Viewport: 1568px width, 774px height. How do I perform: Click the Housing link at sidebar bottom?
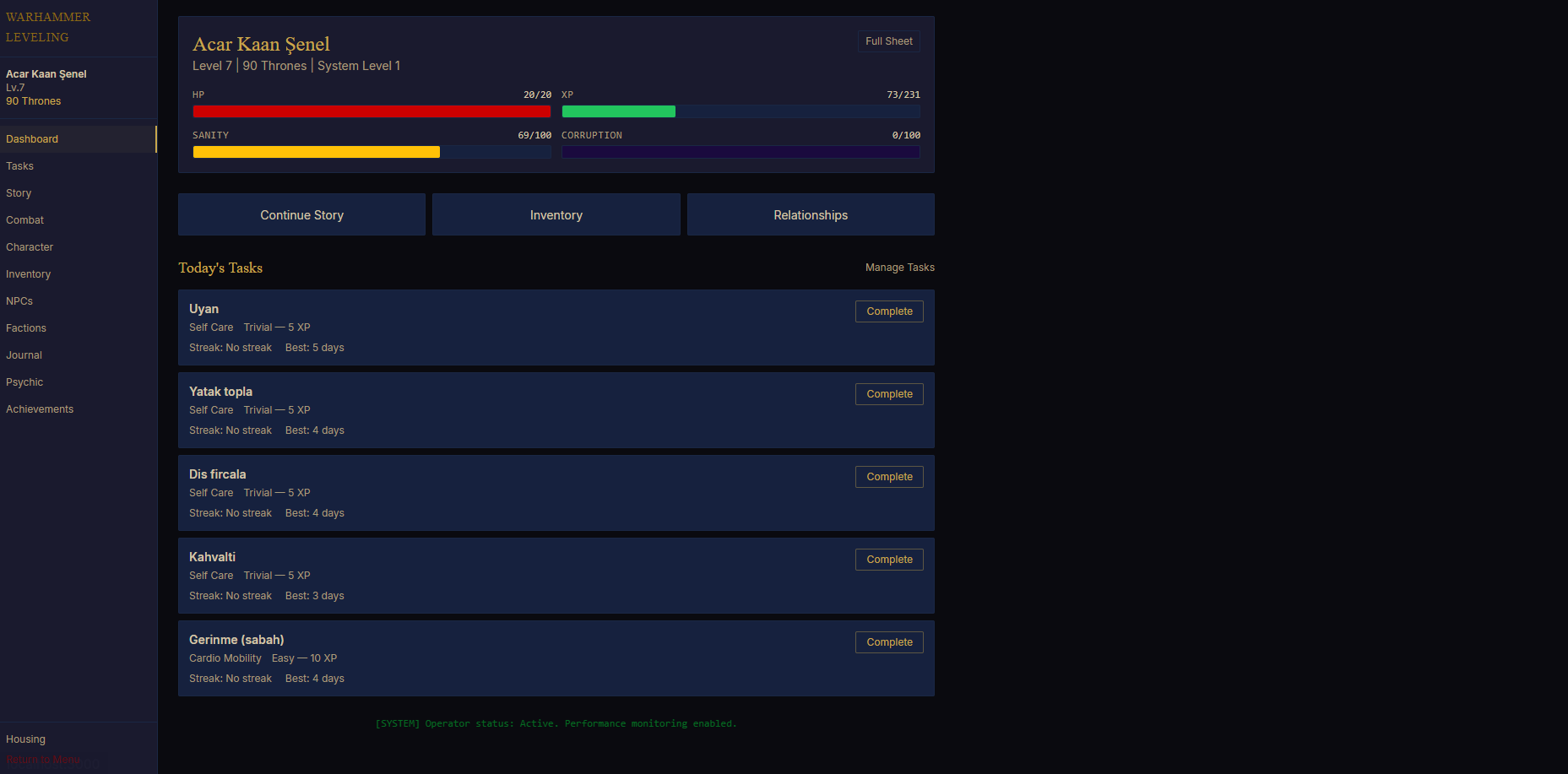26,739
